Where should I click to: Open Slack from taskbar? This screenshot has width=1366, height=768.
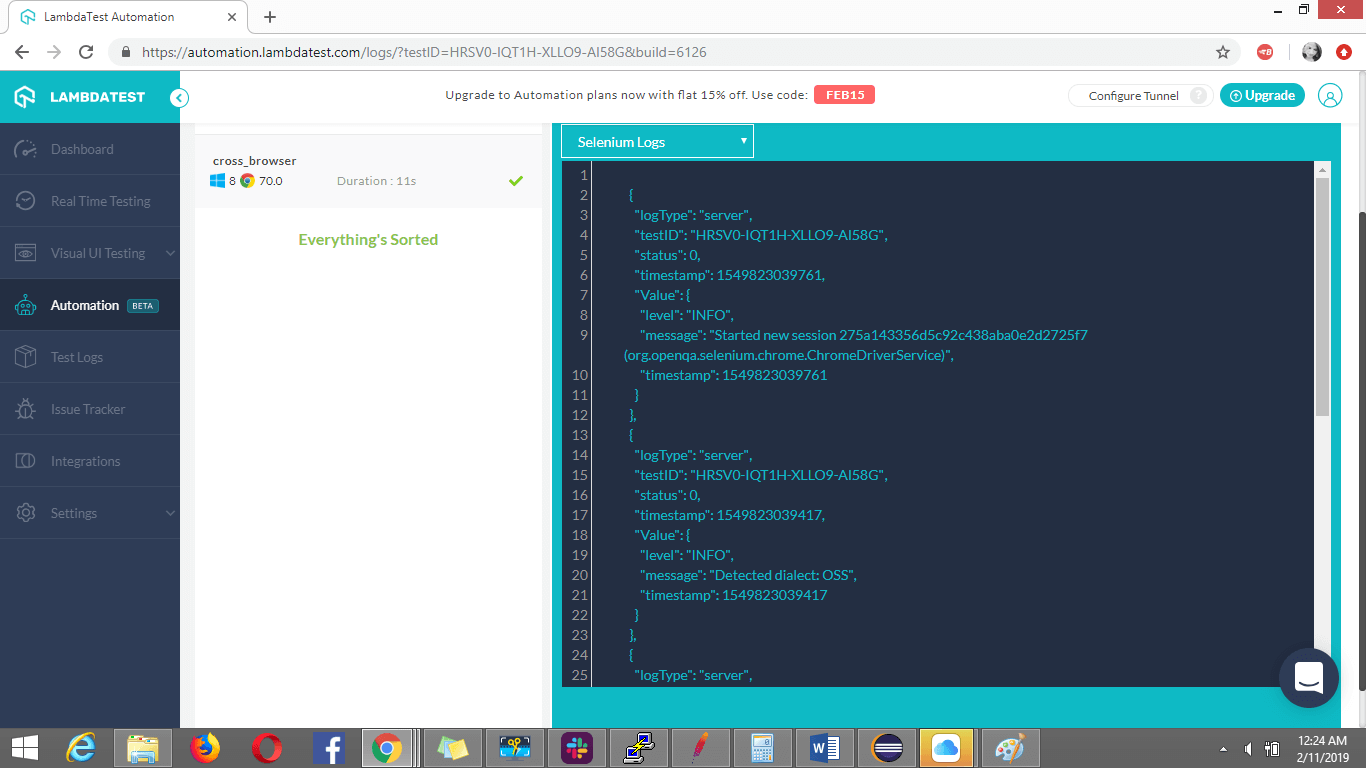pyautogui.click(x=576, y=747)
